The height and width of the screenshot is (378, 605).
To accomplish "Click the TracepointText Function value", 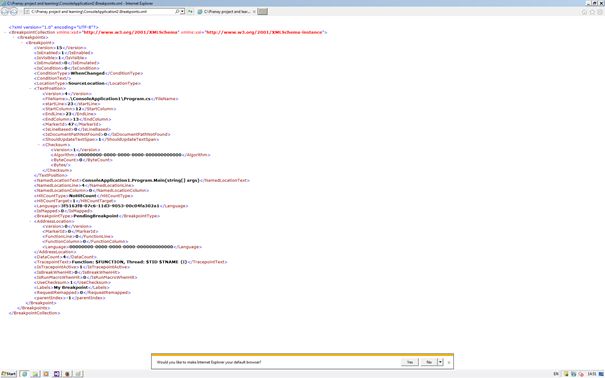I will pos(129,262).
